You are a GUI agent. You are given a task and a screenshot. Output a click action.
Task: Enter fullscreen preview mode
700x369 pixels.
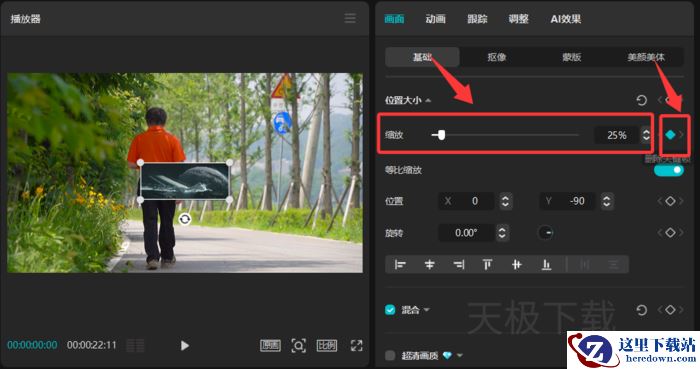356,345
